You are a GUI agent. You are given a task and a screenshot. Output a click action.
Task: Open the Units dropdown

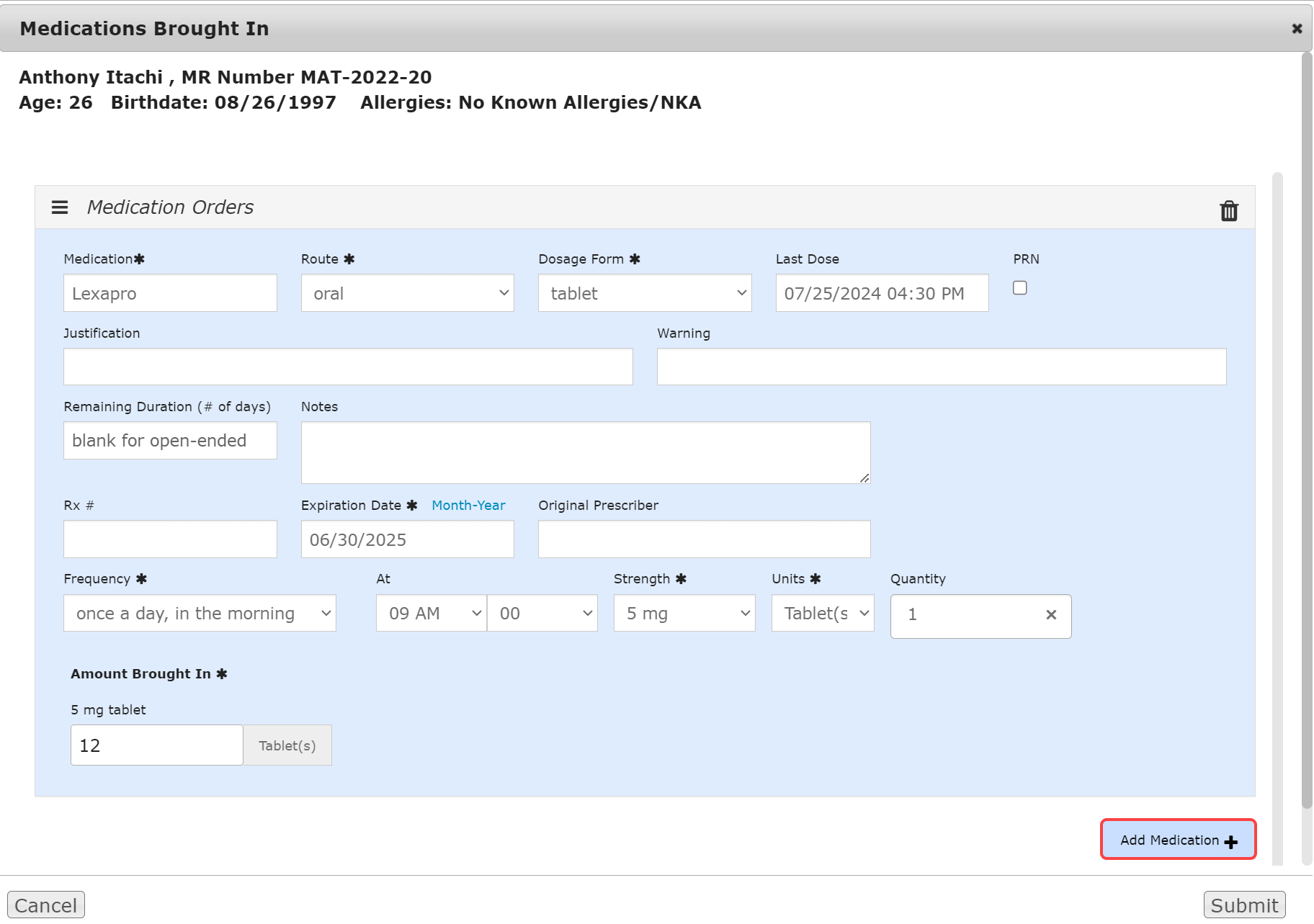[x=822, y=614]
